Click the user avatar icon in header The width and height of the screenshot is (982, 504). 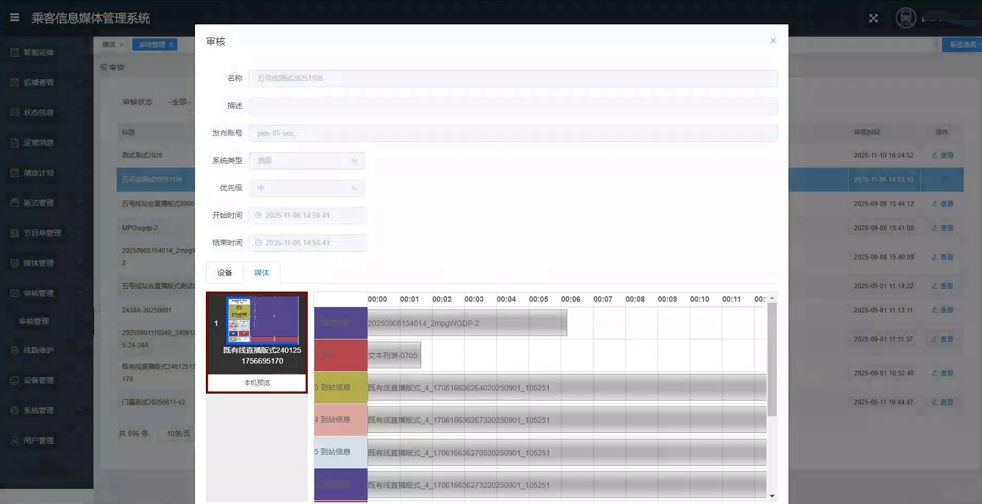click(905, 18)
